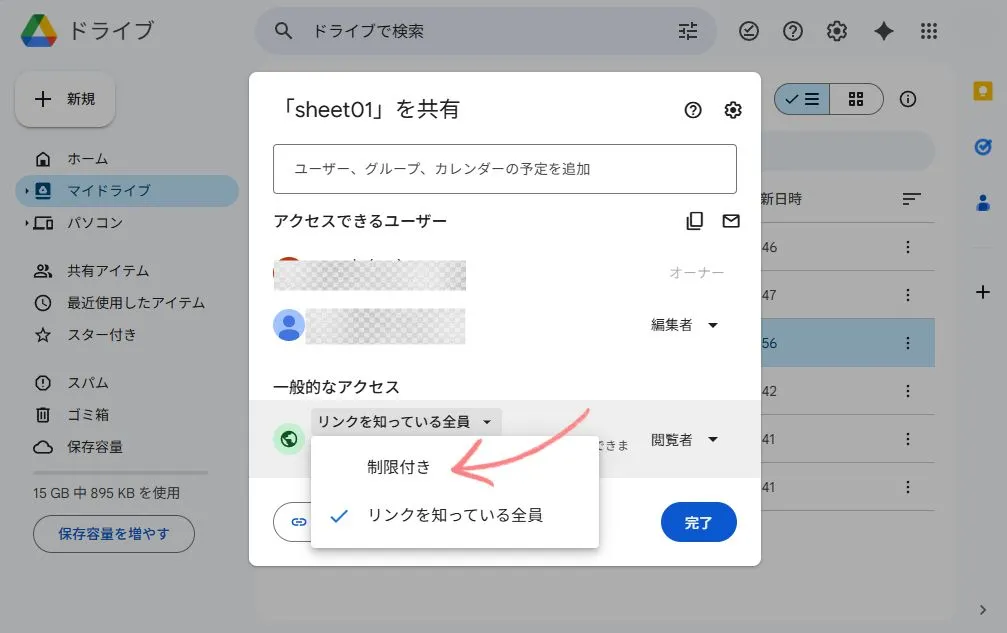Open Drive settings gear in header
Screen dimensions: 1007x633
(x=836, y=31)
